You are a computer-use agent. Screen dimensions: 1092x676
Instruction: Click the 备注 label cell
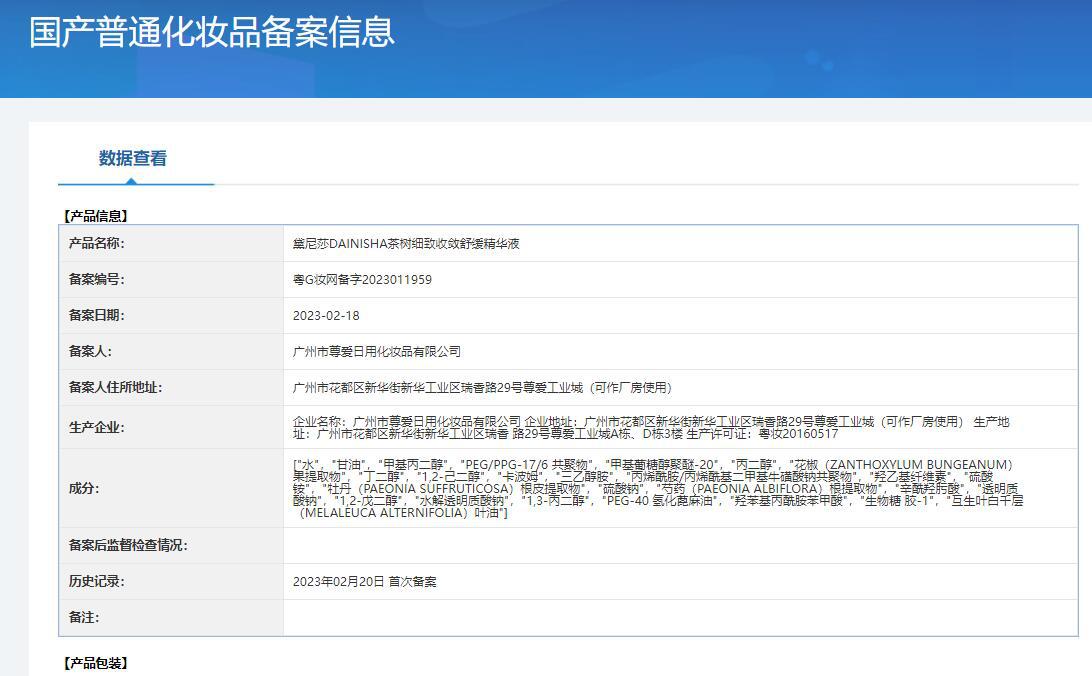171,618
